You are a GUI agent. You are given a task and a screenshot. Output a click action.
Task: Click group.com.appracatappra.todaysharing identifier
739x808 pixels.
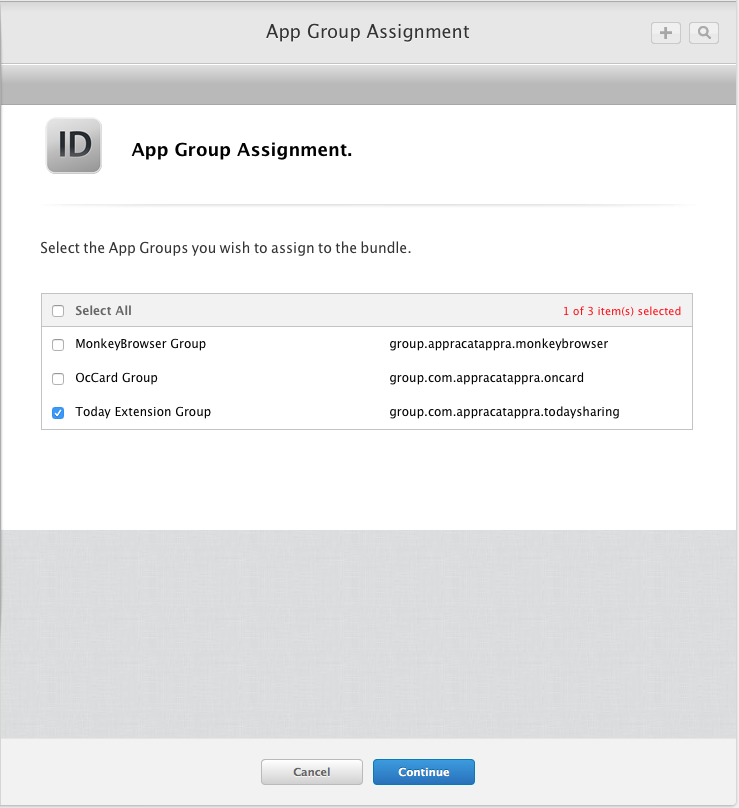point(505,412)
